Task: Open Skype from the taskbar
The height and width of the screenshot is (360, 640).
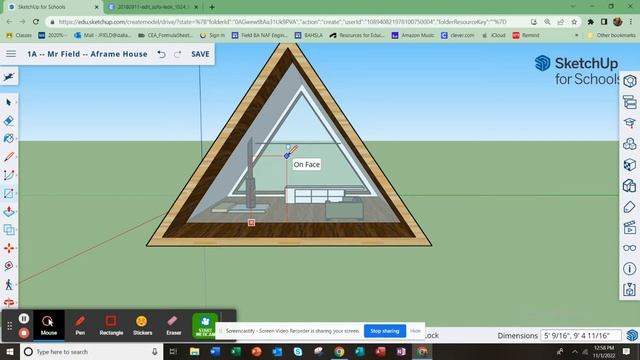Action: (298, 351)
